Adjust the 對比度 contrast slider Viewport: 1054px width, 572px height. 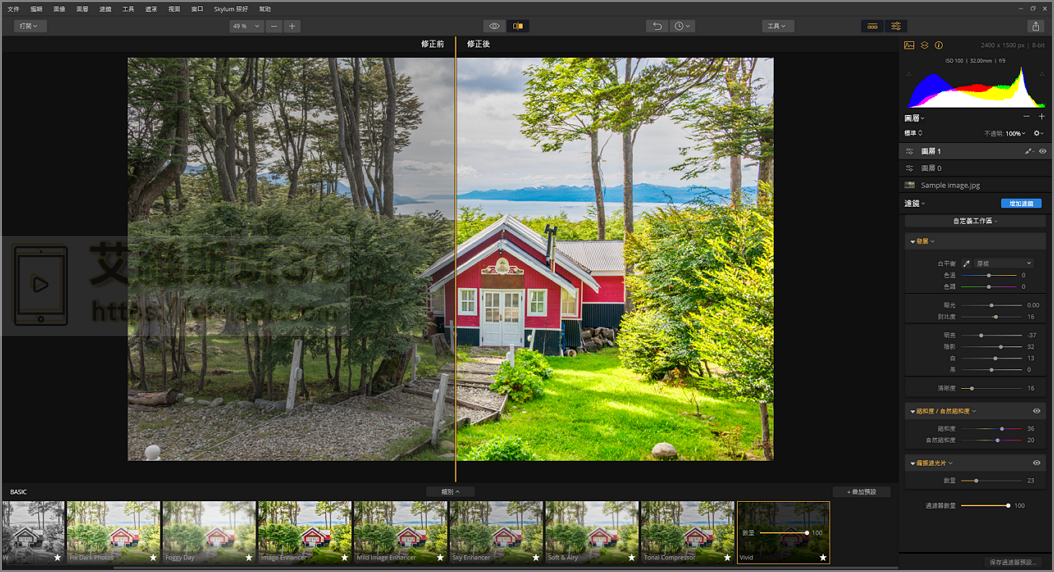coord(991,317)
